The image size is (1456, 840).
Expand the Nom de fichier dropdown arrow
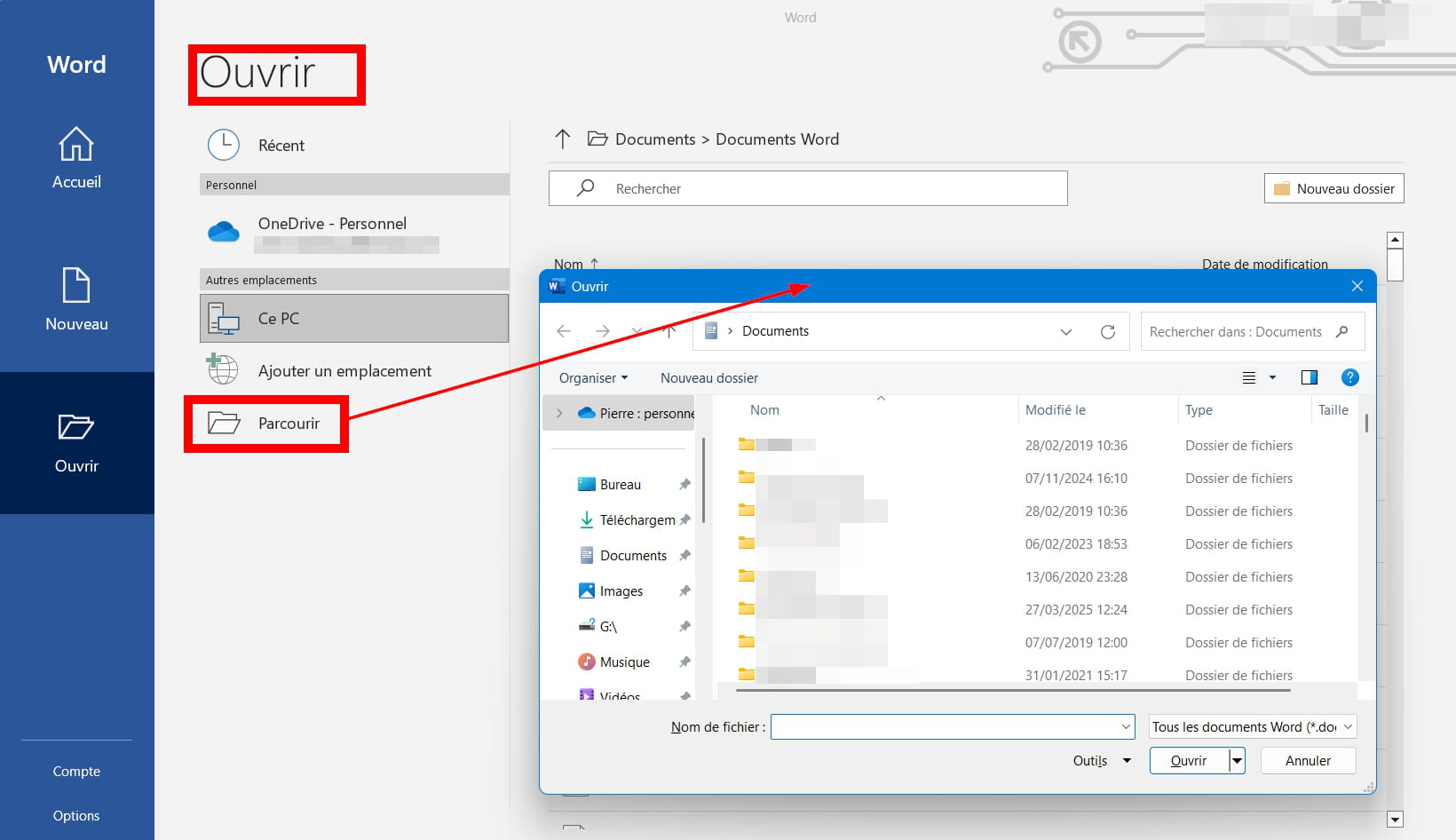(x=1126, y=726)
